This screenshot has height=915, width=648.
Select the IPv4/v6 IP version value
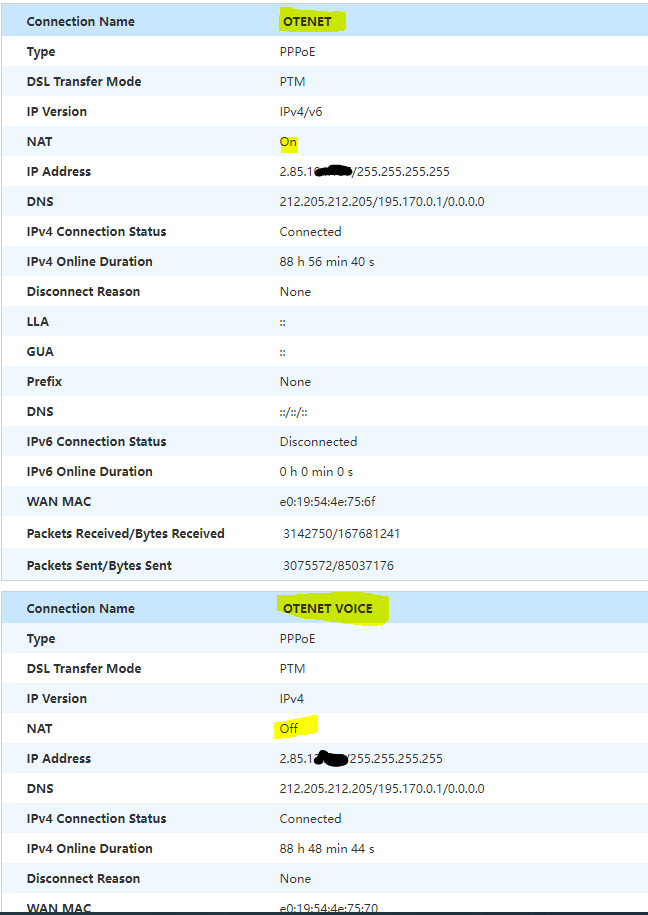click(x=301, y=111)
